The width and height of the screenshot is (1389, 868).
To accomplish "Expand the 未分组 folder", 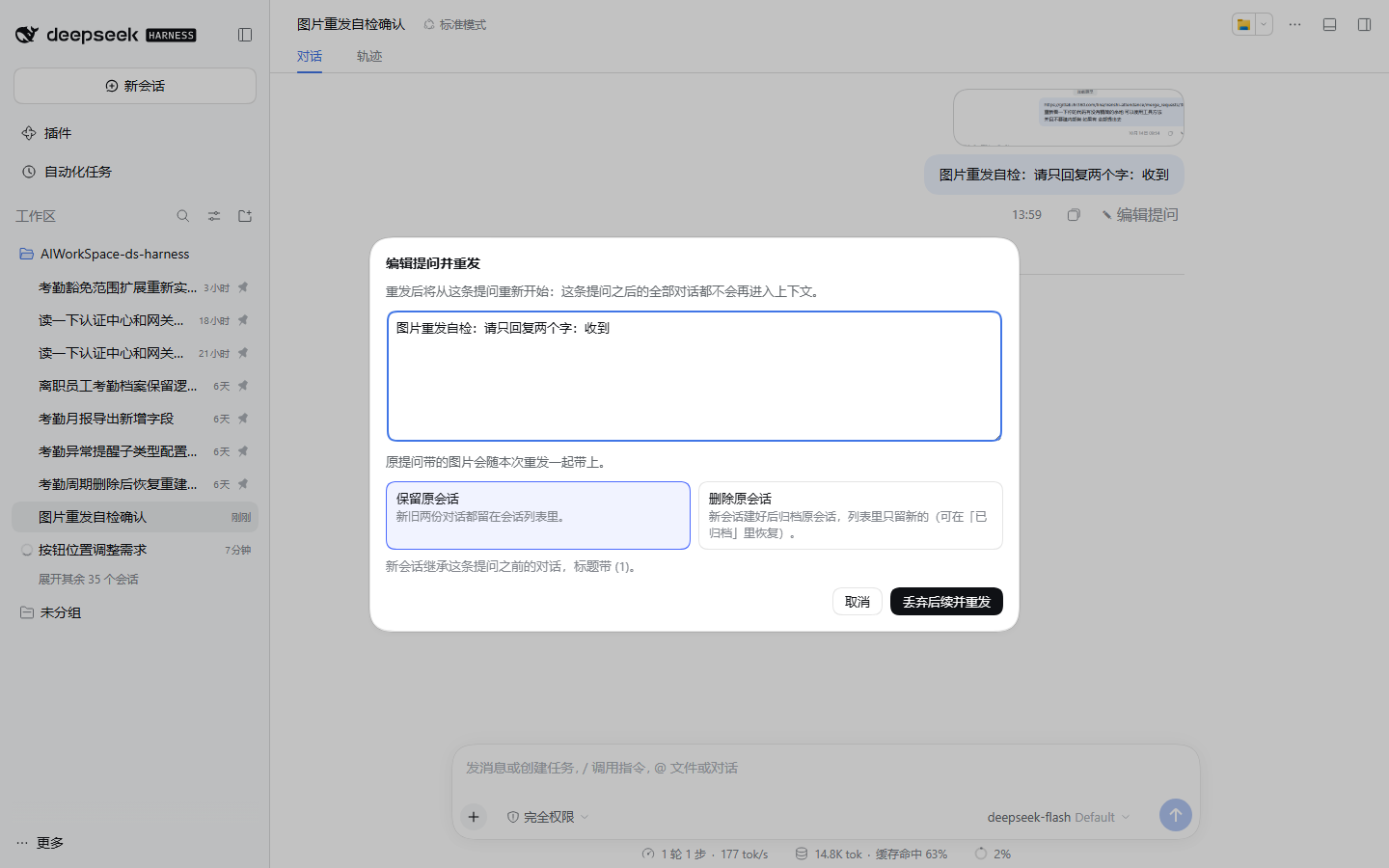I will [135, 612].
